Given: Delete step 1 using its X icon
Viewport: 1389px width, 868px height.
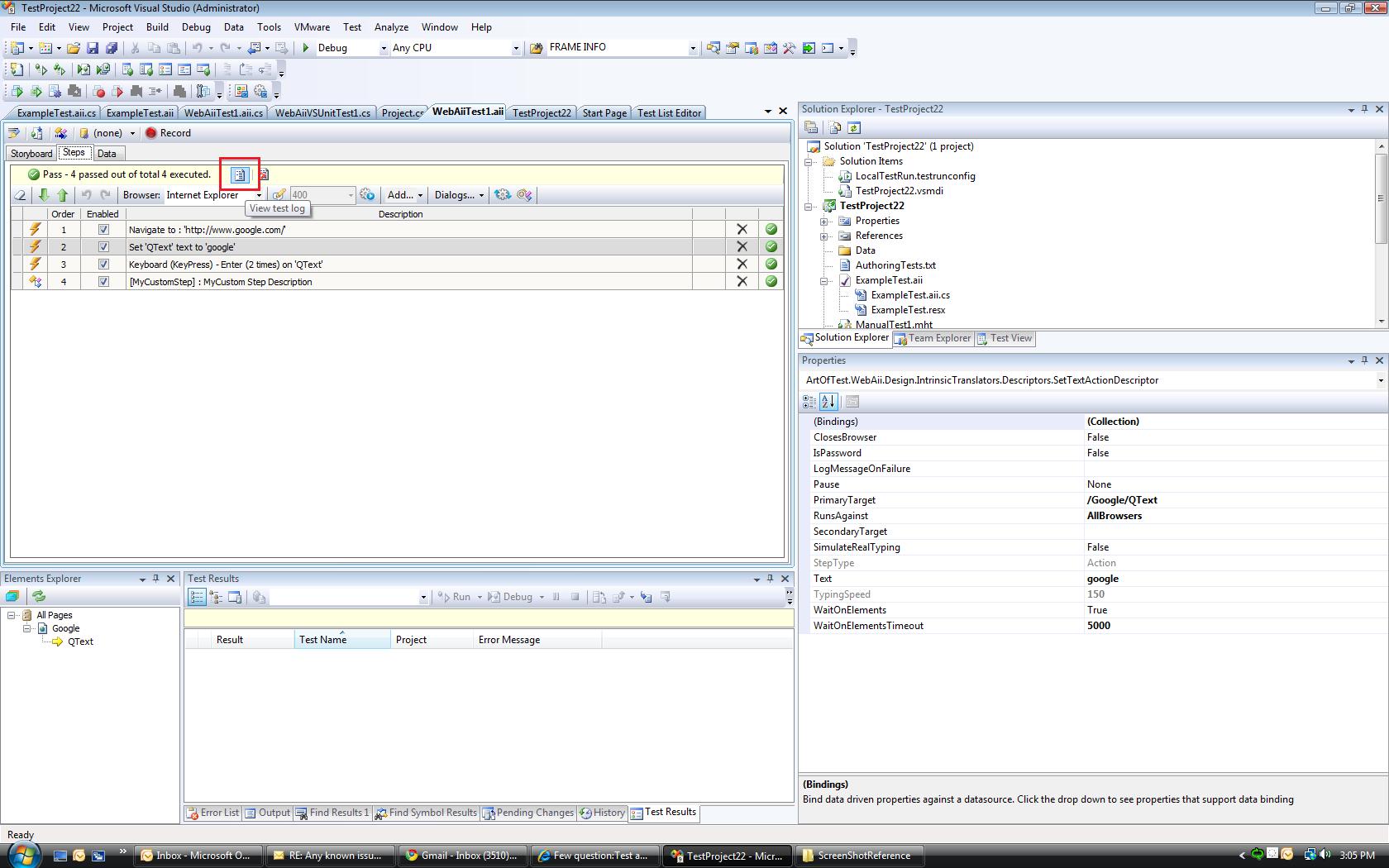Looking at the screenshot, I should (742, 230).
